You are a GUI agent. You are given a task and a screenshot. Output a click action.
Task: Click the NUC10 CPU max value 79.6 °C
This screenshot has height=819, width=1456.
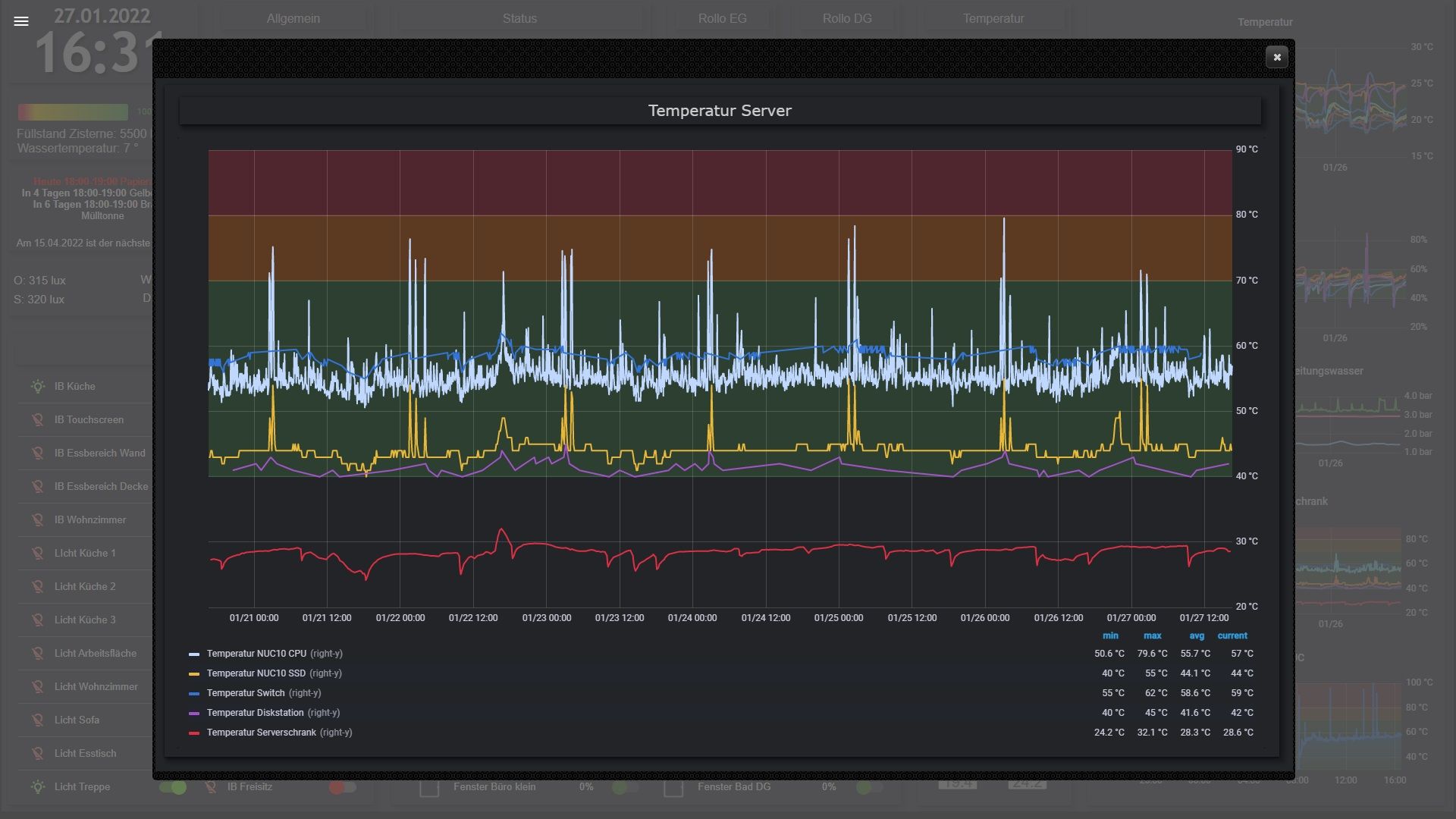point(1152,654)
